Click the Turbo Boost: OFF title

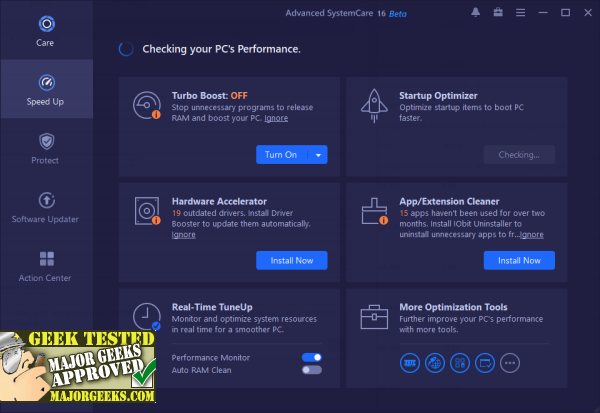point(209,95)
